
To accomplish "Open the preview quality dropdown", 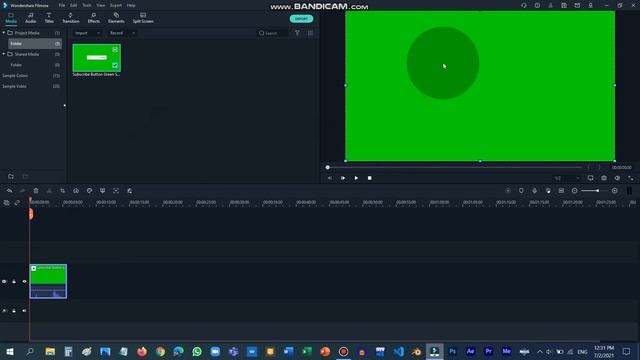I will (x=567, y=178).
